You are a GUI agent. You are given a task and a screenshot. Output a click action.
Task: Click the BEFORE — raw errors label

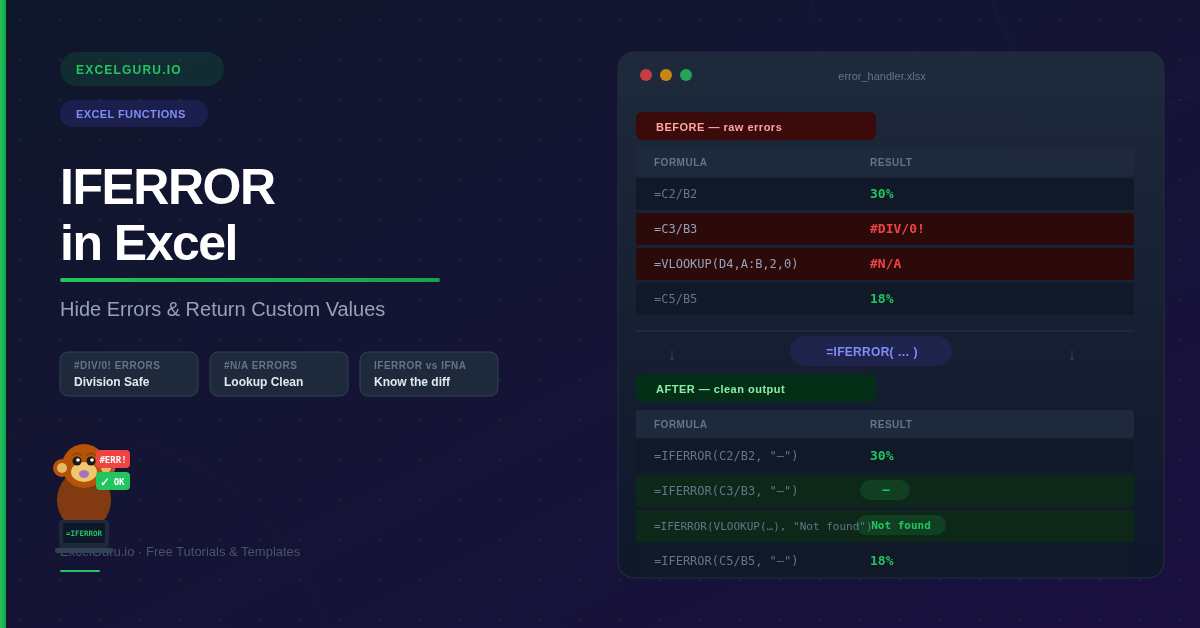755,126
